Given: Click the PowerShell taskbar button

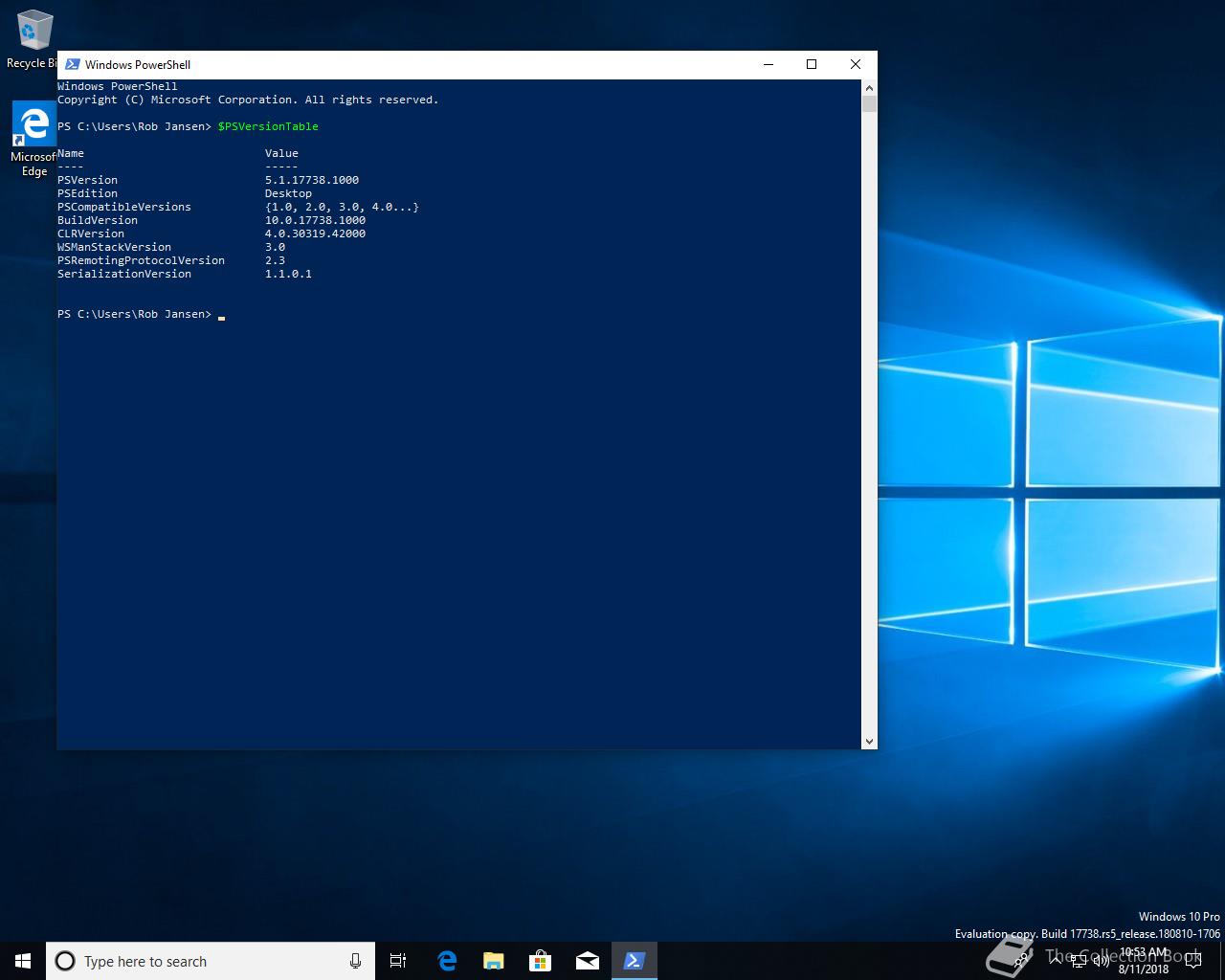Looking at the screenshot, I should pyautogui.click(x=635, y=961).
